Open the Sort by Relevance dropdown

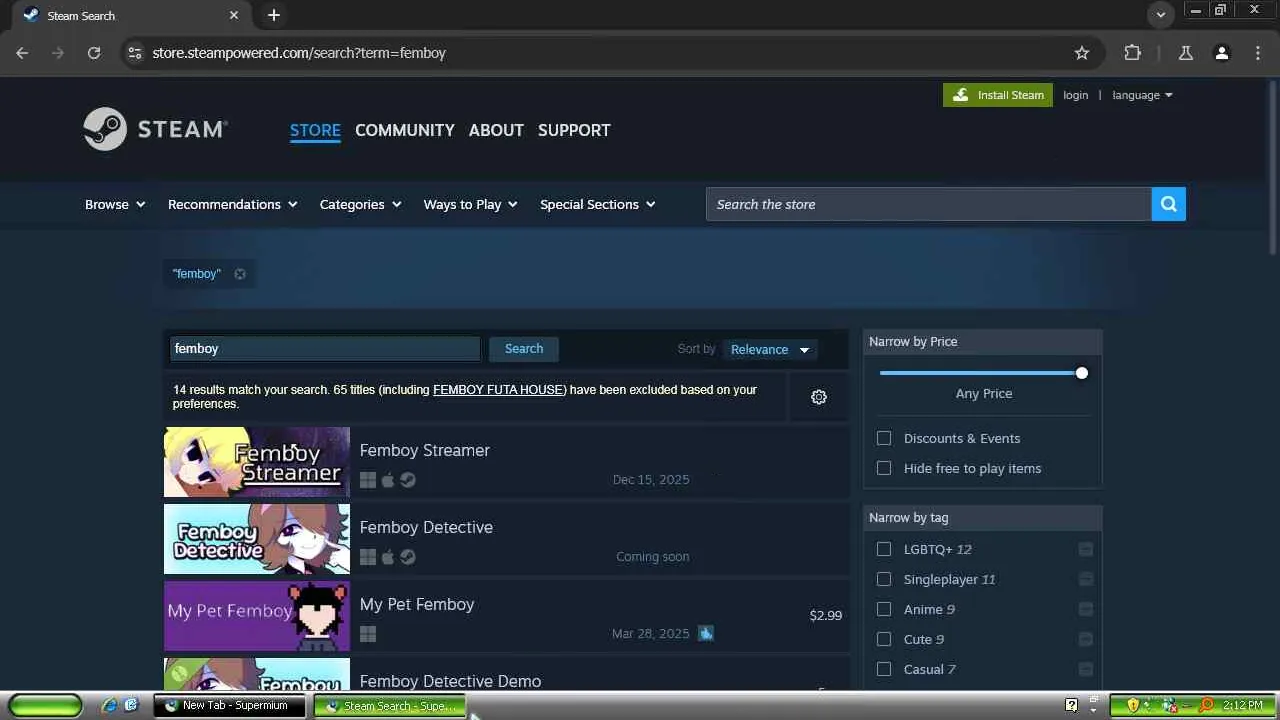(770, 349)
